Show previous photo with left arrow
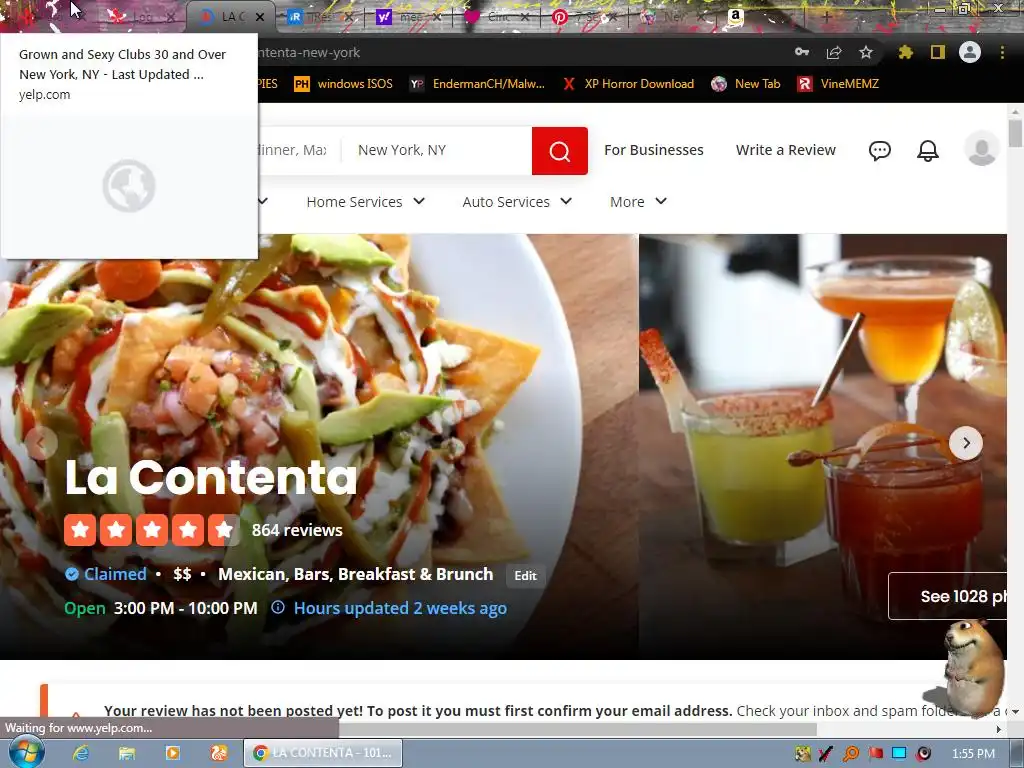1024x768 pixels. pyautogui.click(x=40, y=443)
